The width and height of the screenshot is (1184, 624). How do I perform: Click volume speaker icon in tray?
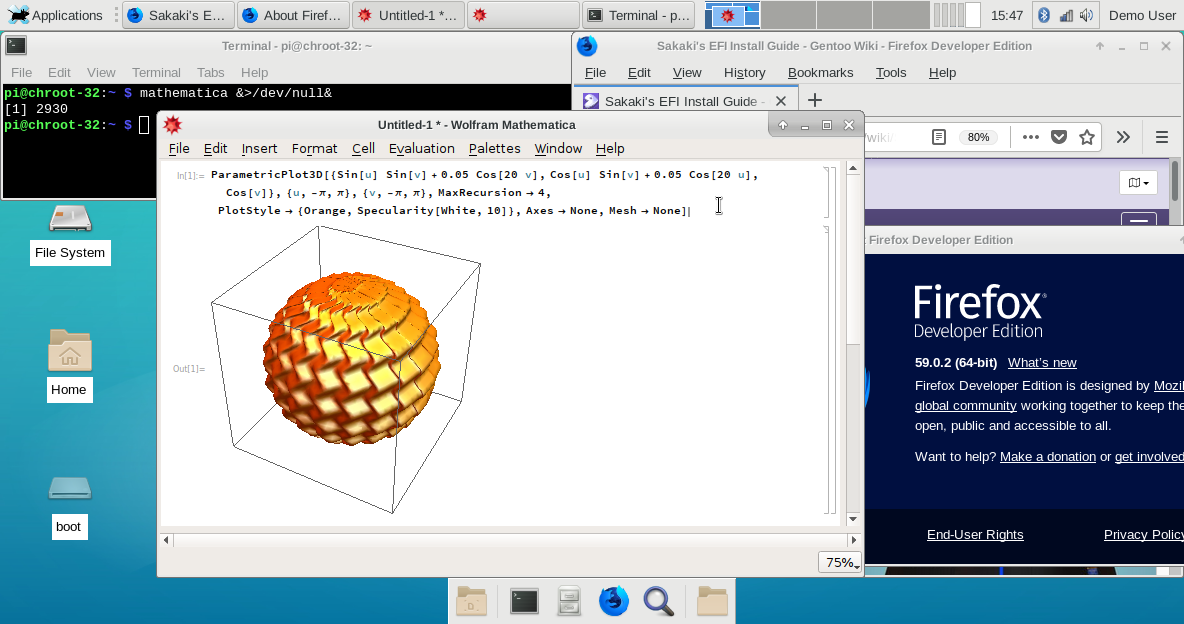(1087, 15)
